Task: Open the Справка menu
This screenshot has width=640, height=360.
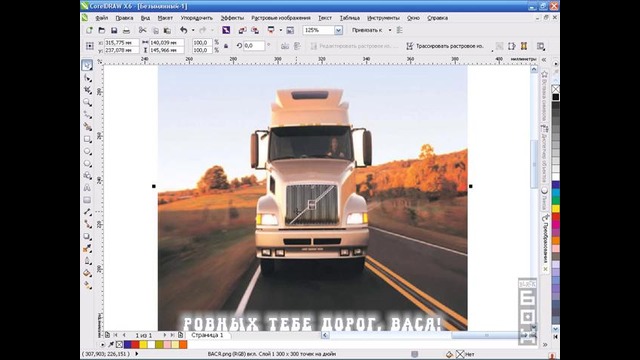Action: click(x=437, y=18)
